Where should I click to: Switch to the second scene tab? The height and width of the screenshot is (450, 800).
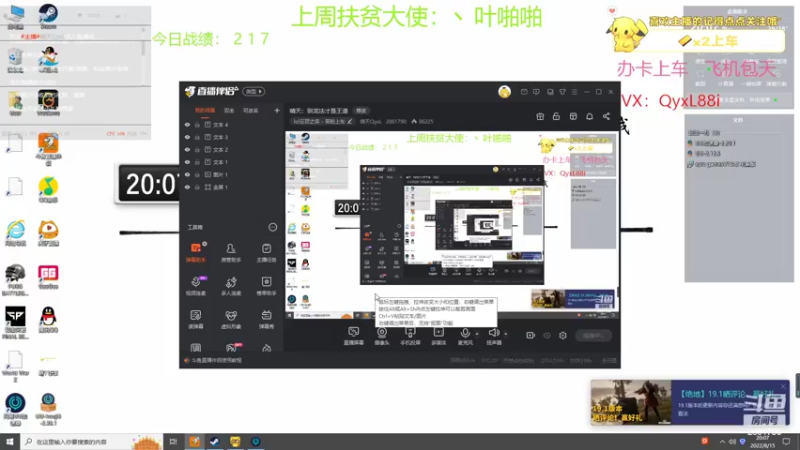[x=229, y=110]
